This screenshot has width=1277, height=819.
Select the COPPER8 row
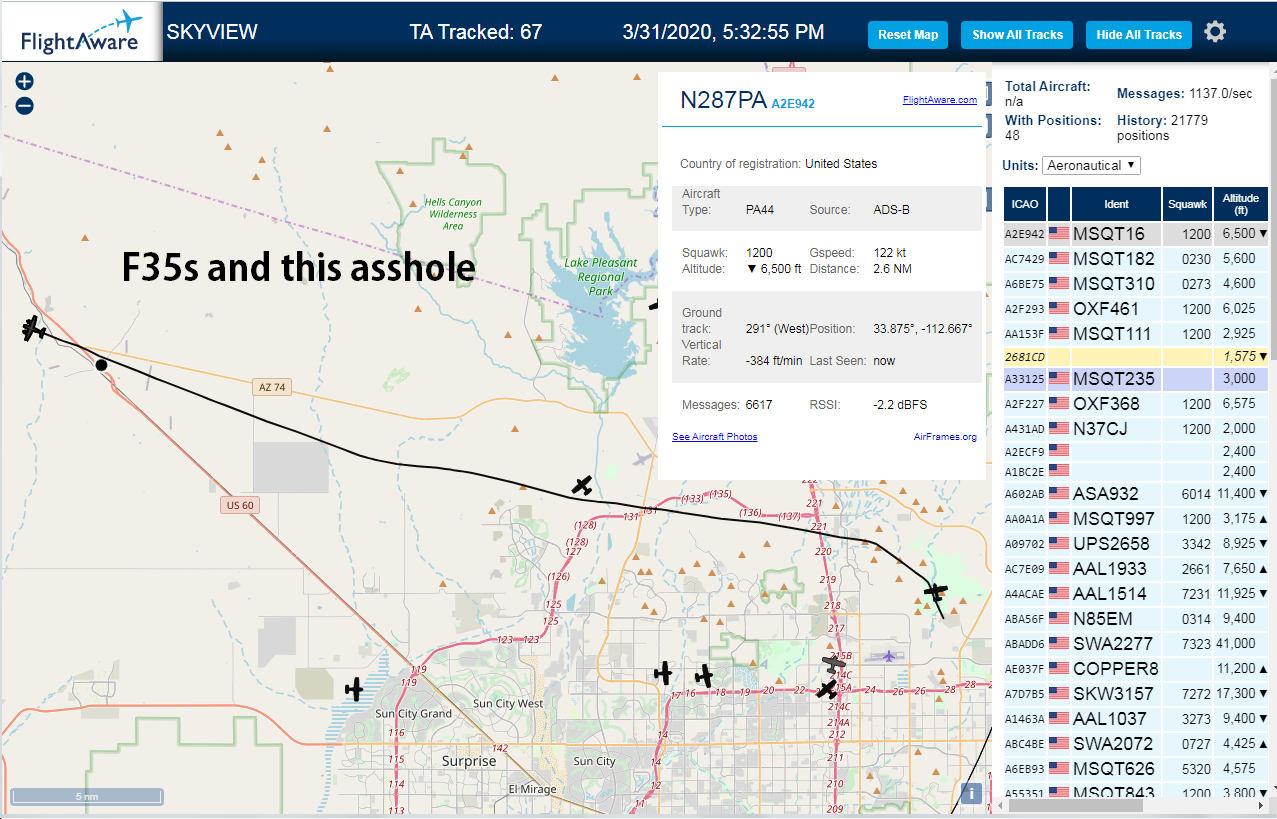1135,669
